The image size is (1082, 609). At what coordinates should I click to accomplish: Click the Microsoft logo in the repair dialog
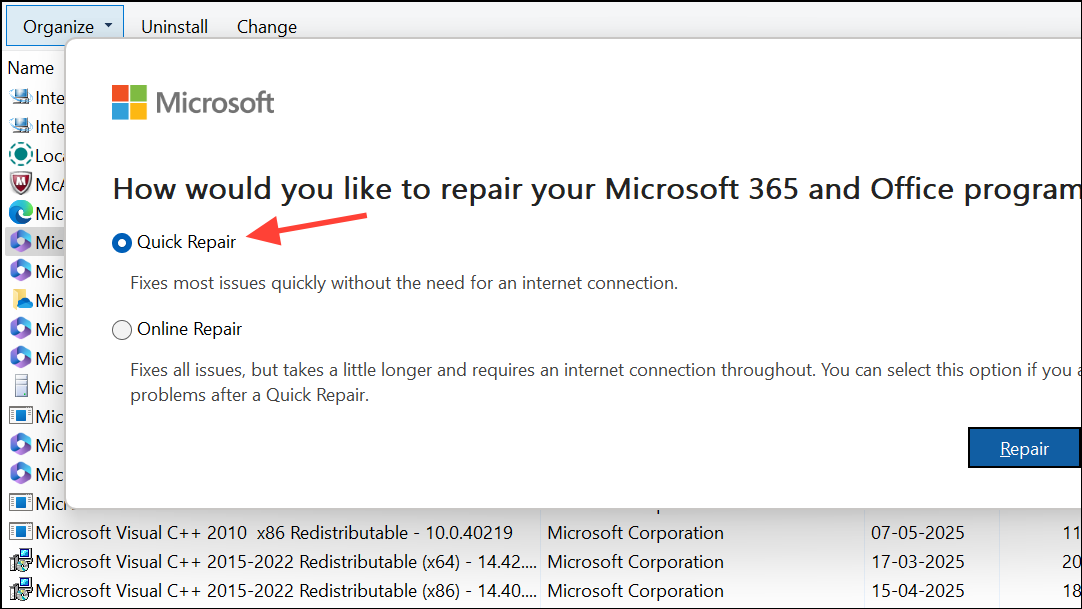(193, 102)
